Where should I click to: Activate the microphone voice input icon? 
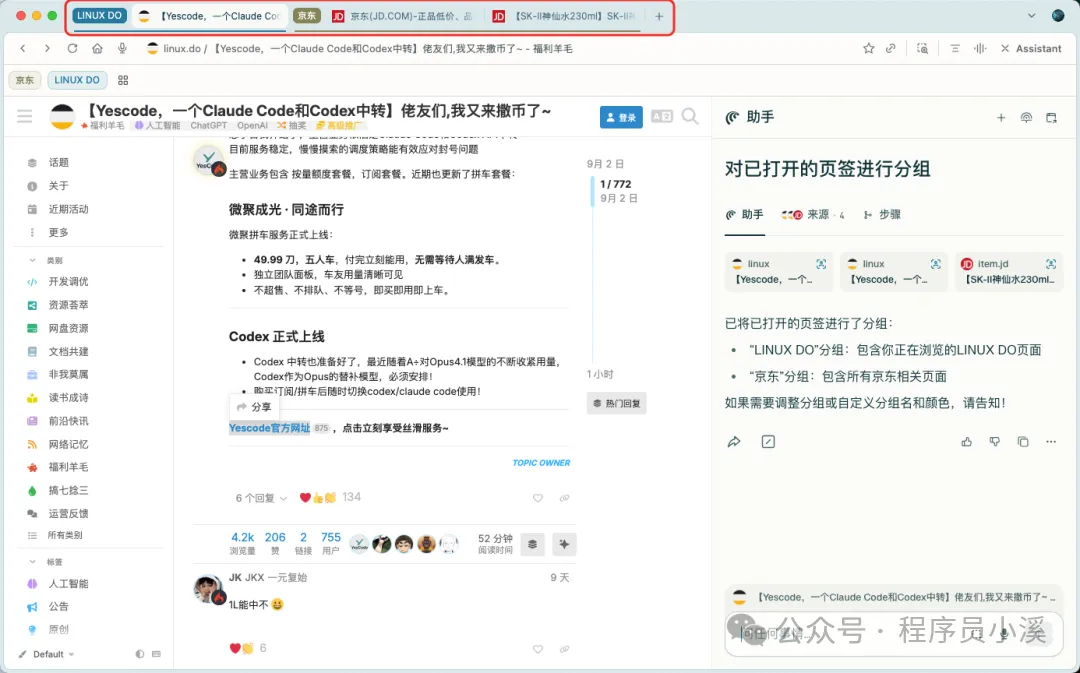click(x=122, y=48)
